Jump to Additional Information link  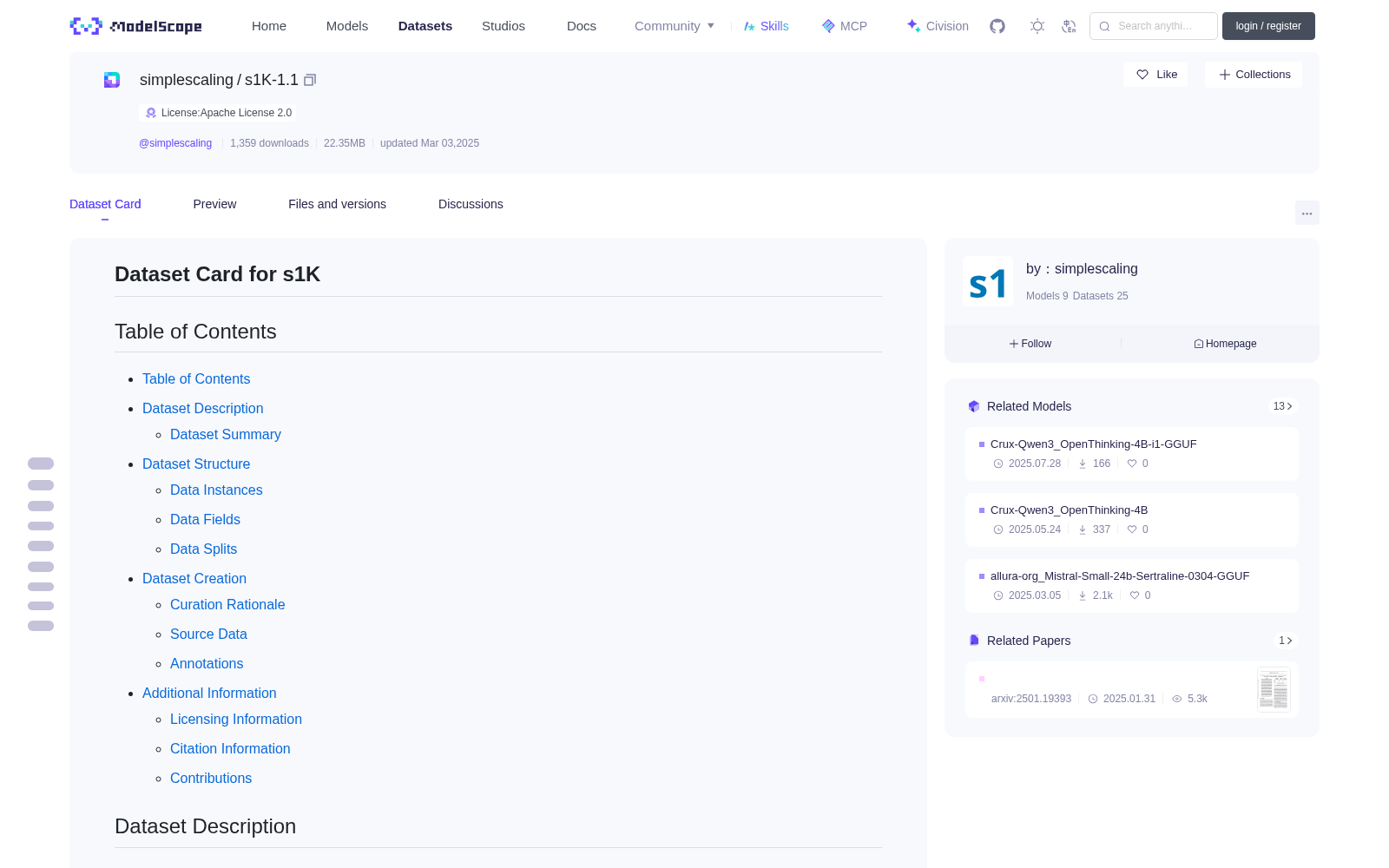(209, 693)
